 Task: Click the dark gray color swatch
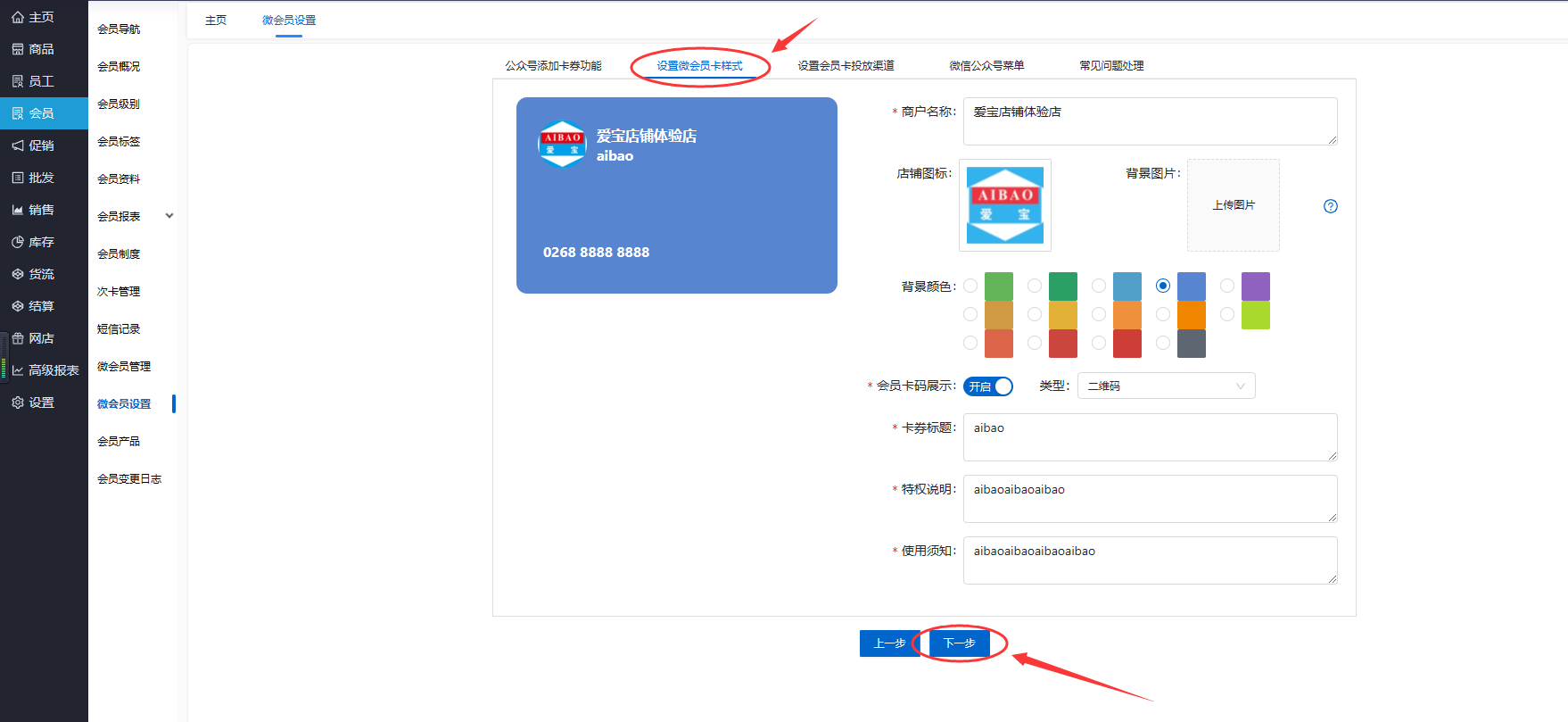coord(1192,344)
